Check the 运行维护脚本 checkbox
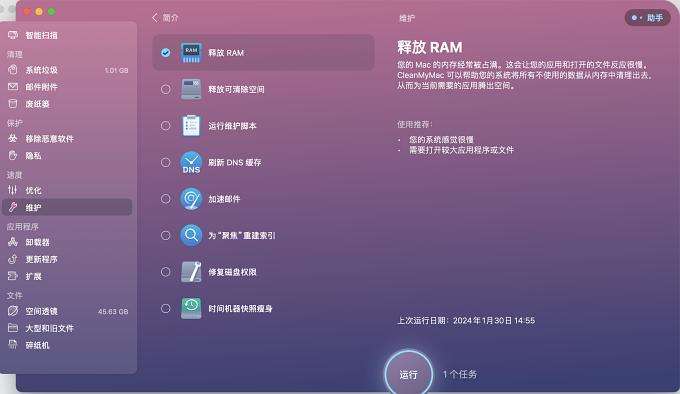680x394 pixels. pos(166,125)
